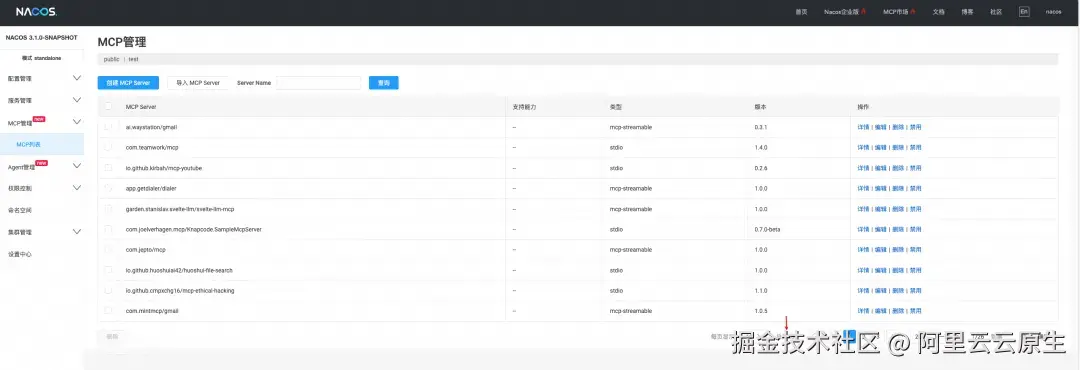The width and height of the screenshot is (1080, 370).
Task: Click 编辑 for ai.waystation/gmail
Action: 880,127
